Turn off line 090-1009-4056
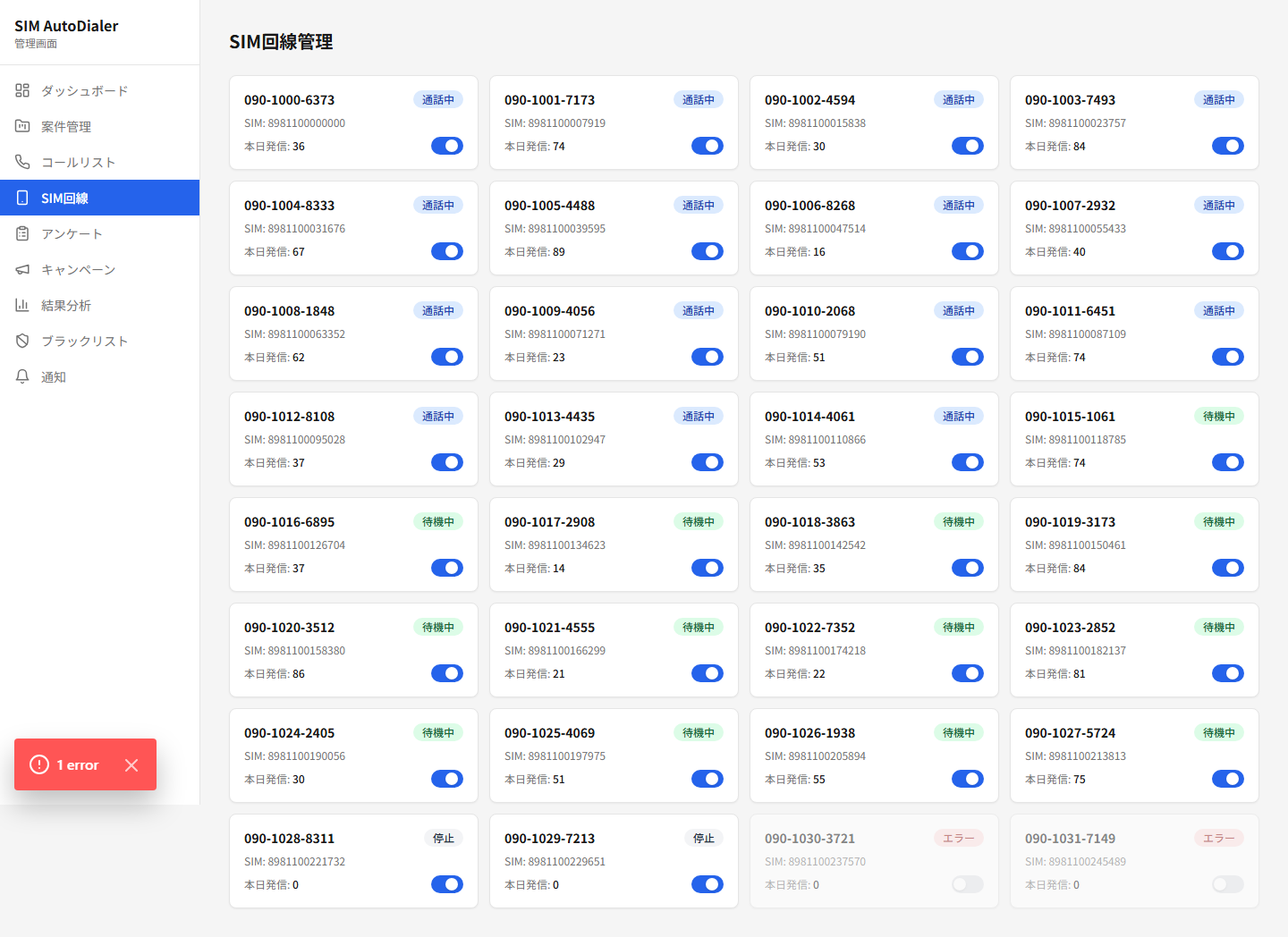Screen dimensions: 1288x937 click(x=708, y=357)
